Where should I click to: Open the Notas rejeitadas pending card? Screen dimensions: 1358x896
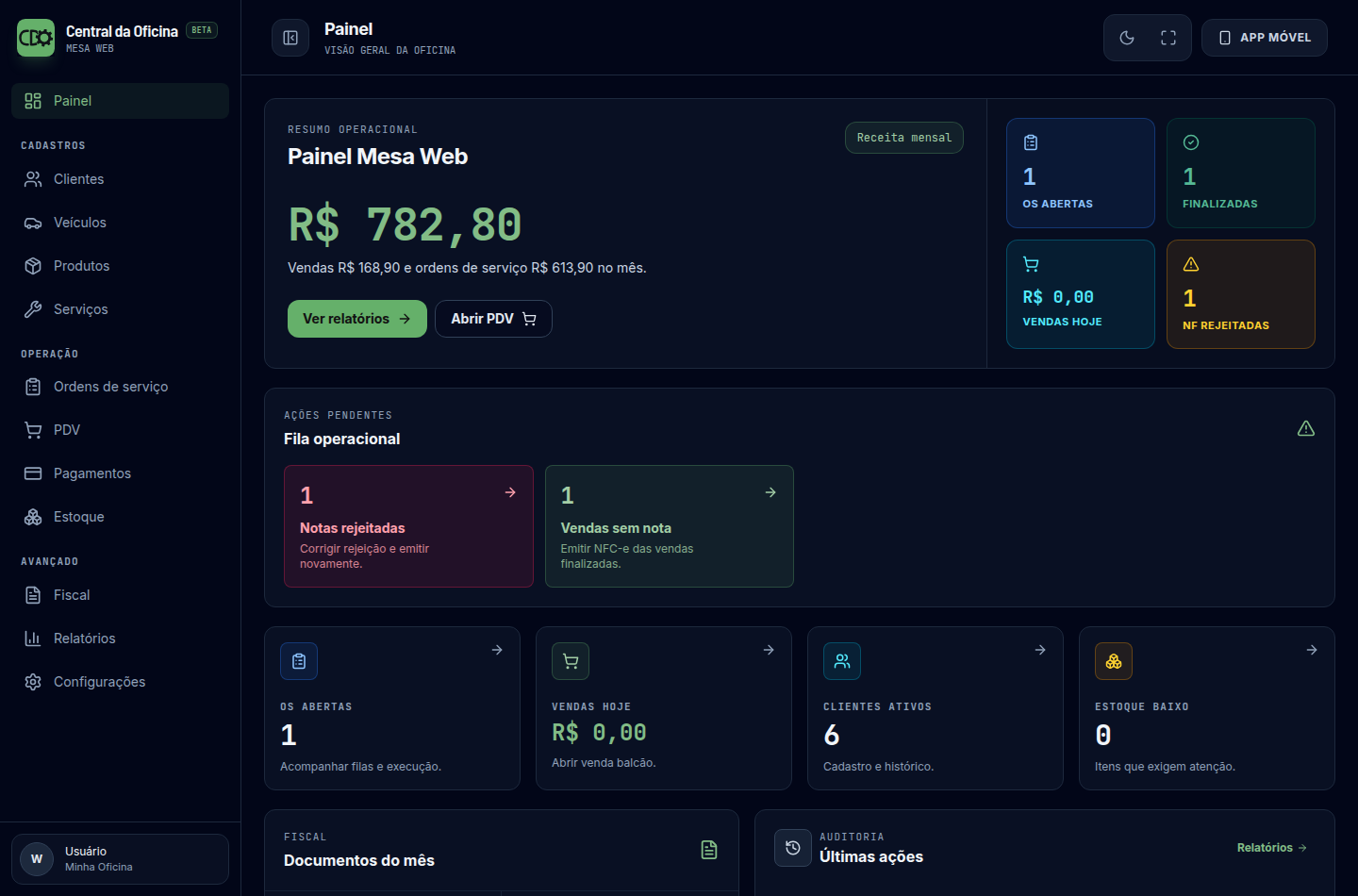tap(408, 526)
